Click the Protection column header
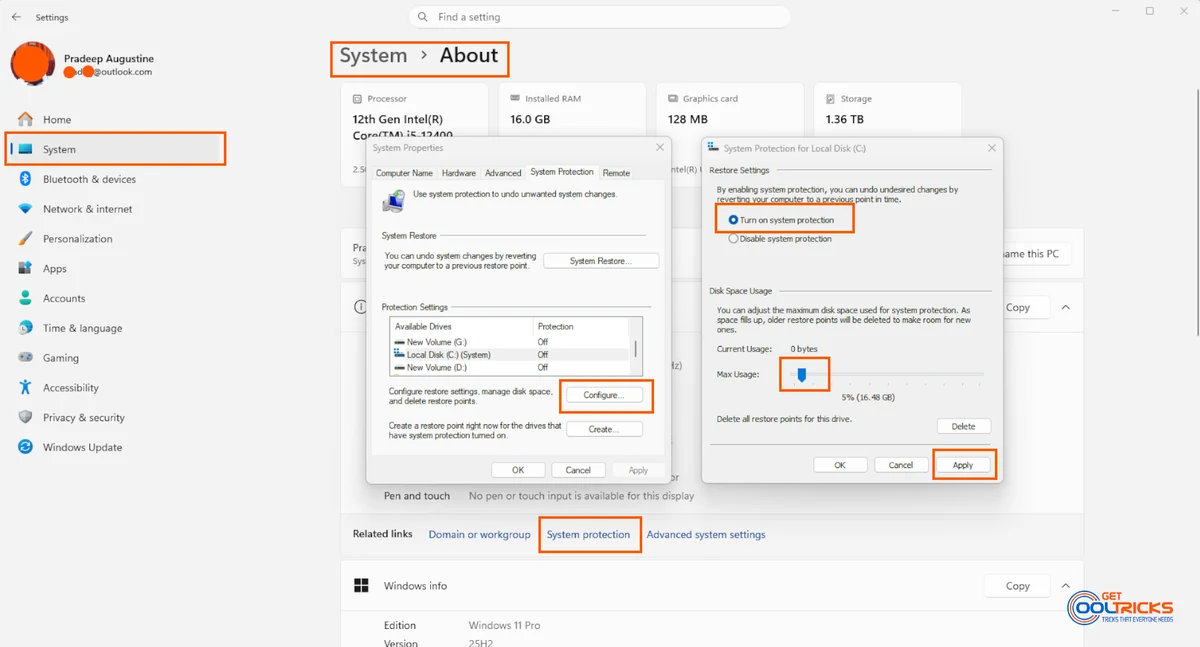Screen dimensions: 1200x647 (582, 327)
